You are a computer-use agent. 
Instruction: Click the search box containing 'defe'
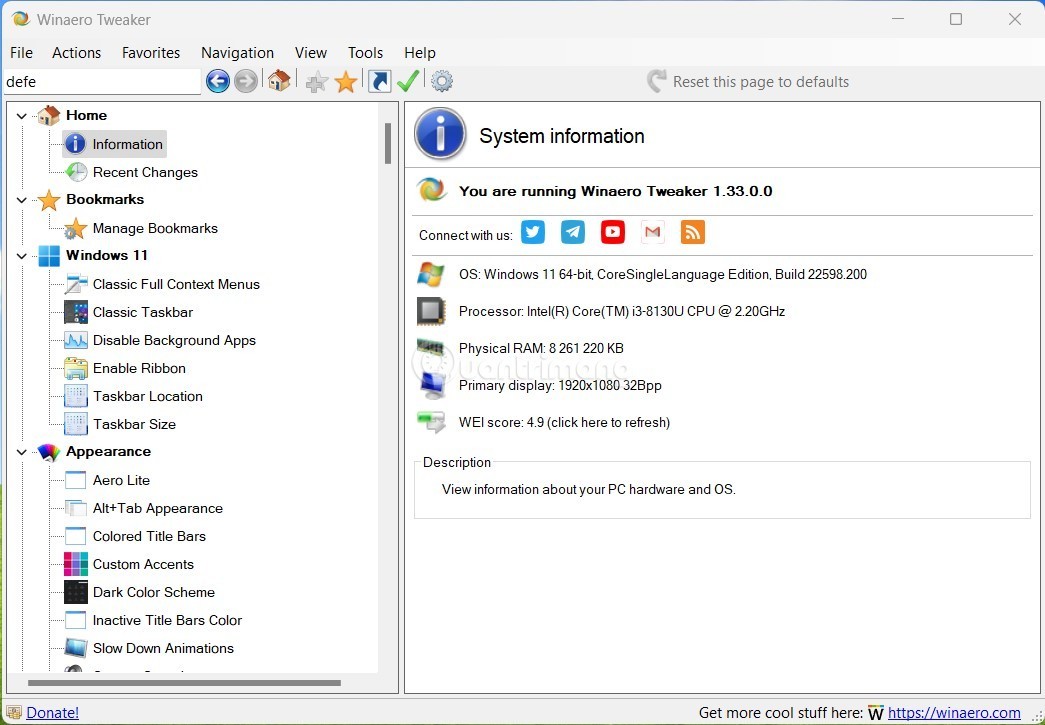click(101, 82)
